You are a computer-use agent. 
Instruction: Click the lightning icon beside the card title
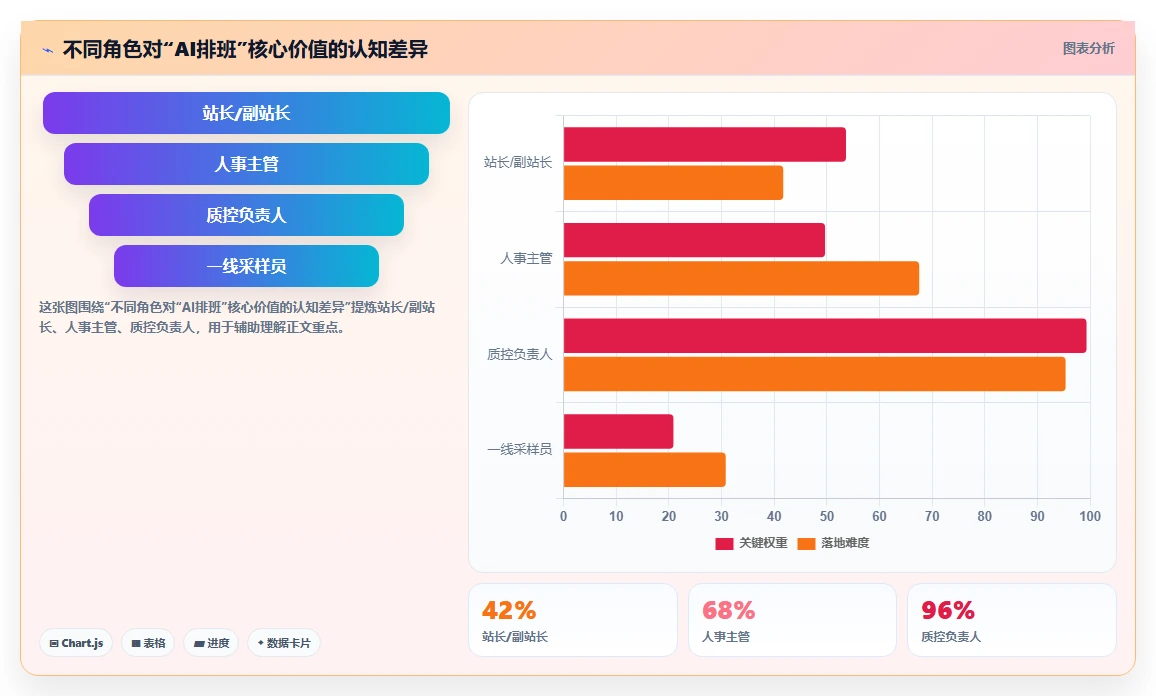click(x=48, y=50)
